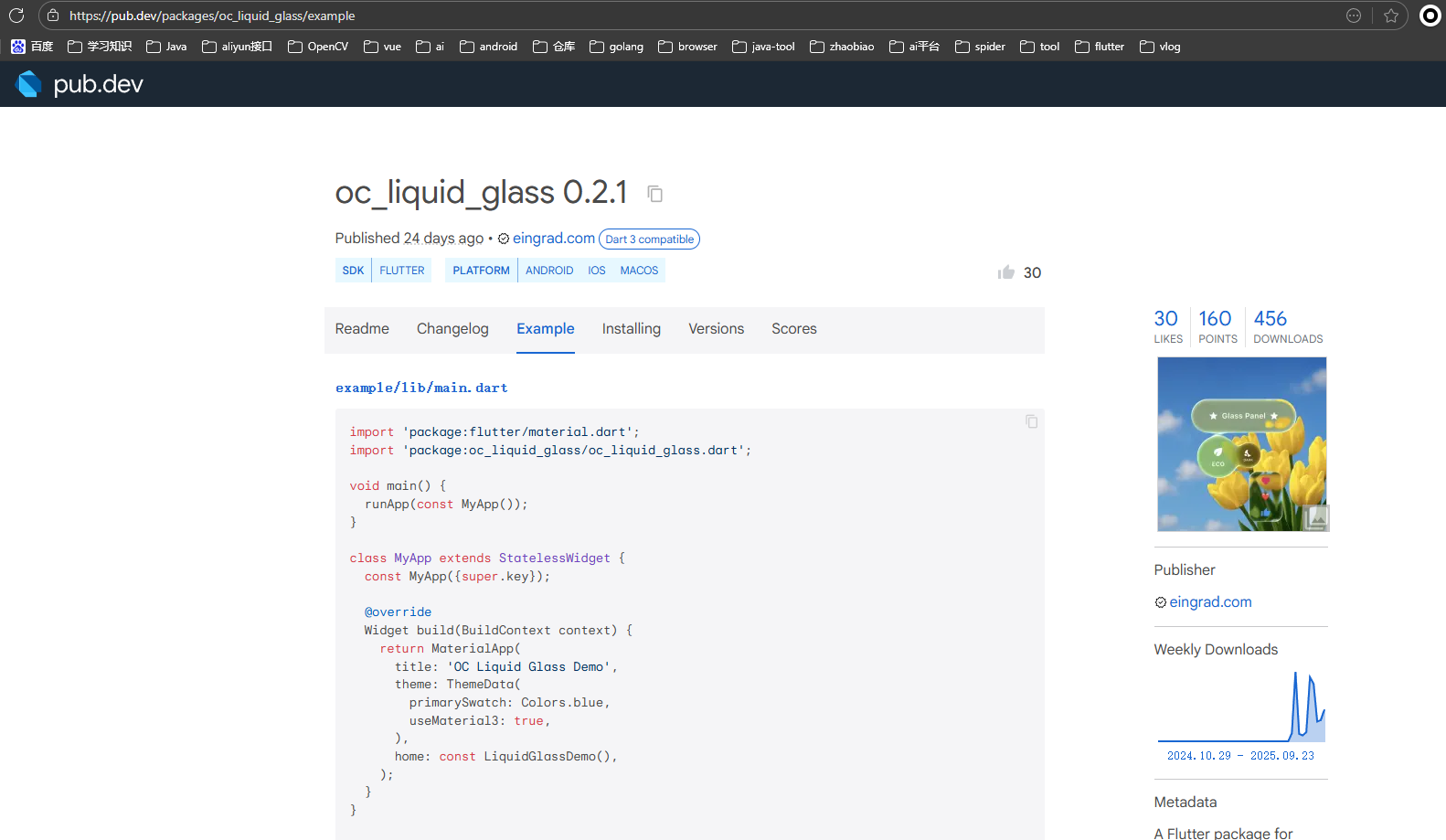
Task: Open the golang bookmark folder
Action: (x=616, y=47)
